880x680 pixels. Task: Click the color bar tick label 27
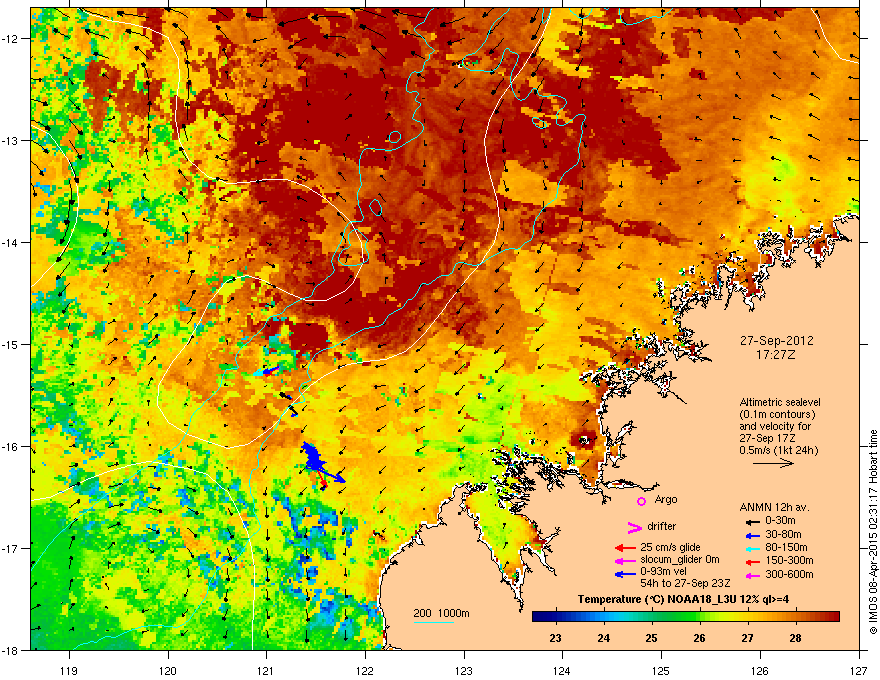pyautogui.click(x=747, y=638)
